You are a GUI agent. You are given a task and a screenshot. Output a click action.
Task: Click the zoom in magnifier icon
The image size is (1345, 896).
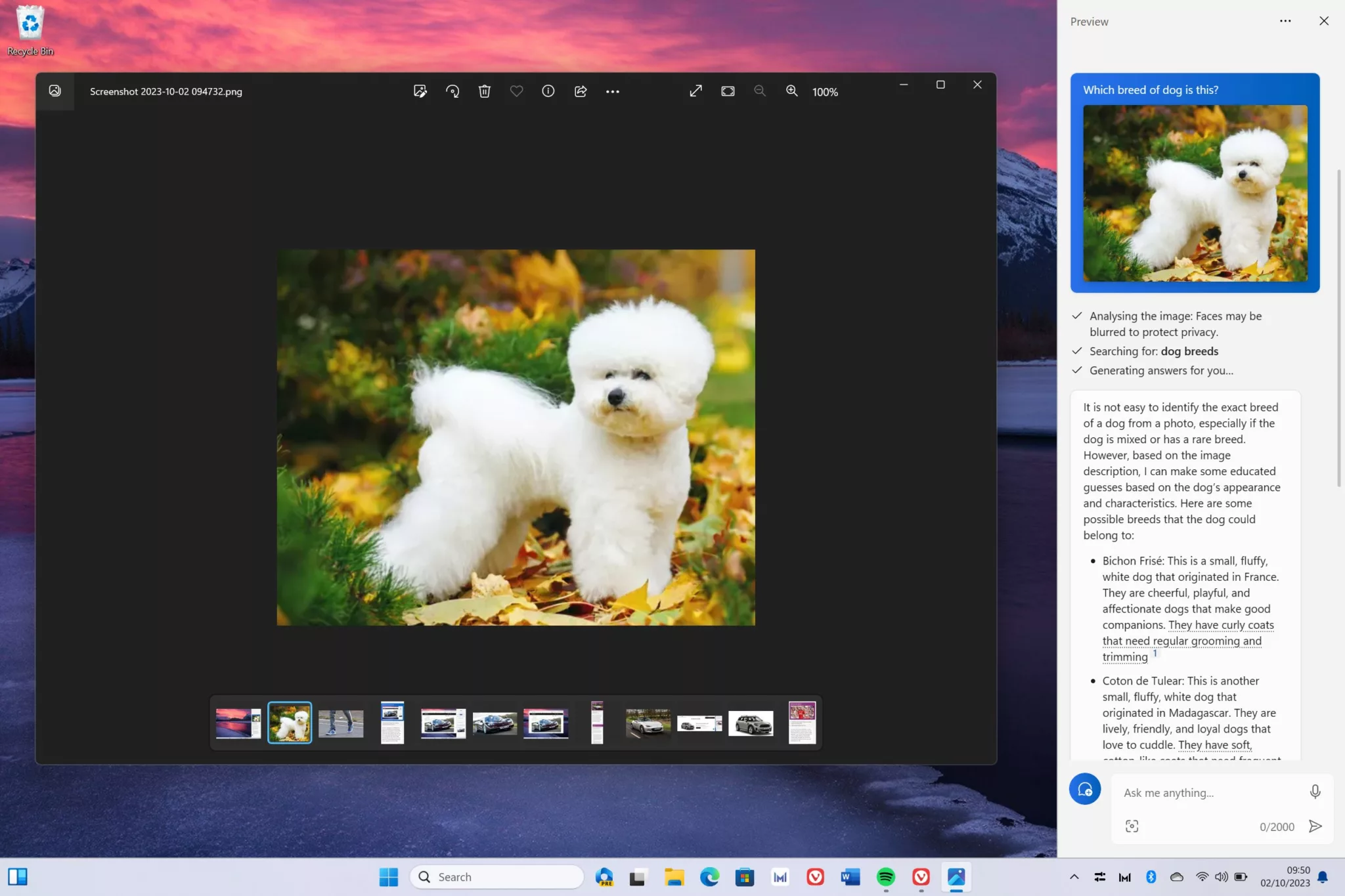[792, 91]
